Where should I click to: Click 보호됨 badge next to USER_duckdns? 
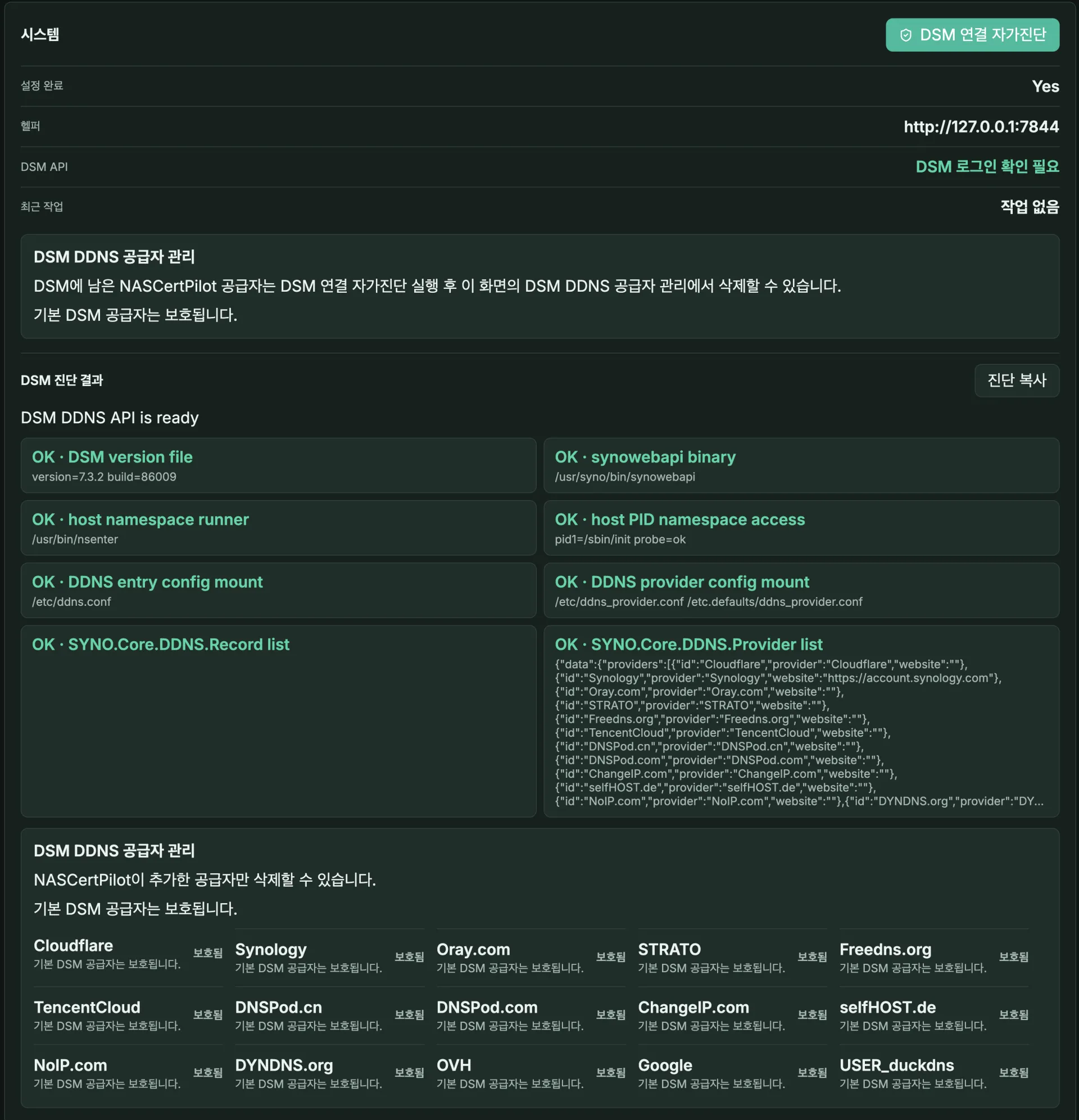(1014, 1073)
